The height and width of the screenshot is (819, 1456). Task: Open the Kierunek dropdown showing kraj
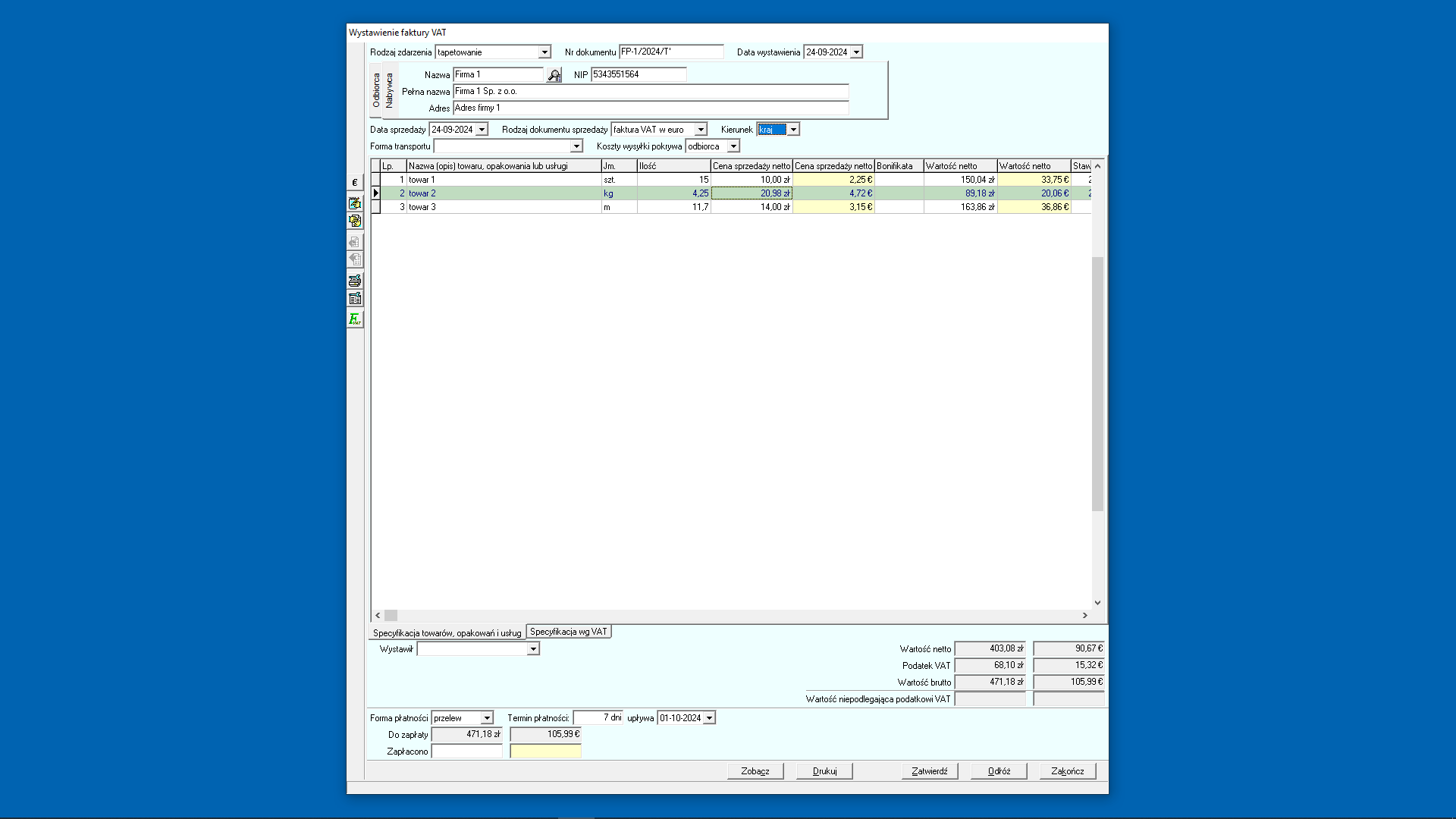click(x=793, y=130)
